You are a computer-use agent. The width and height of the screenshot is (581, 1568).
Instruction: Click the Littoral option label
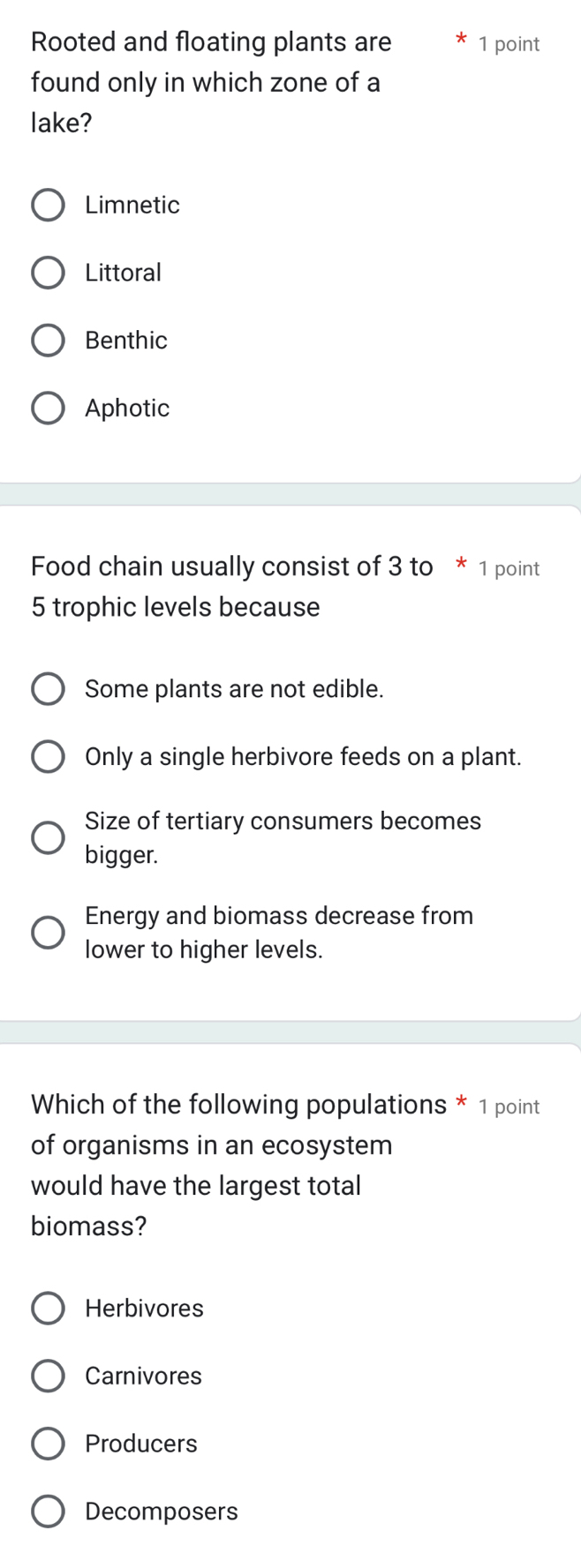[x=124, y=274]
